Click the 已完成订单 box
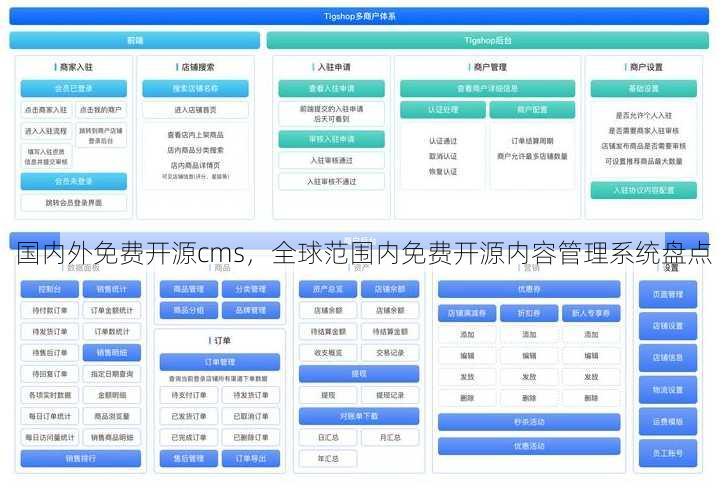Image resolution: width=725 pixels, height=490 pixels. pyautogui.click(x=189, y=438)
